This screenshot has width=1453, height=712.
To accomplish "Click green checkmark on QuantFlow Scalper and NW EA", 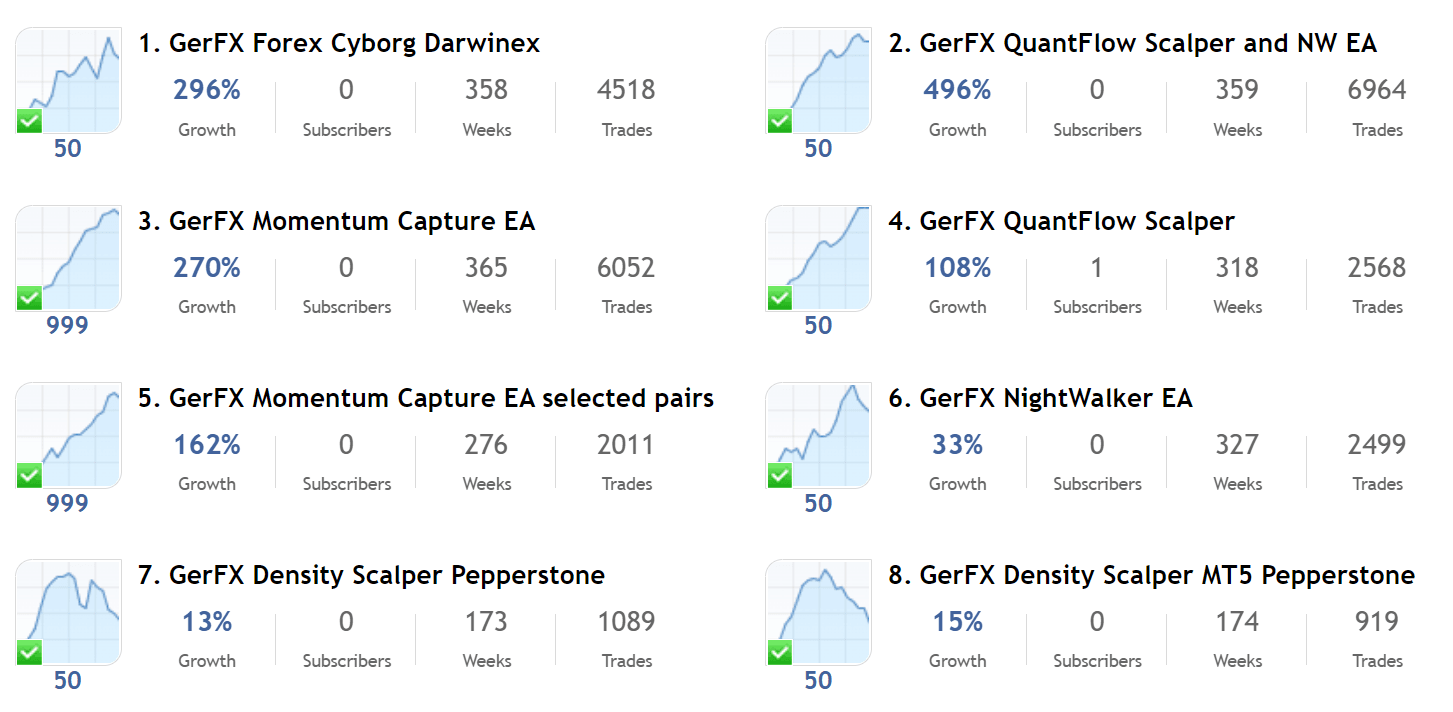I will point(780,121).
